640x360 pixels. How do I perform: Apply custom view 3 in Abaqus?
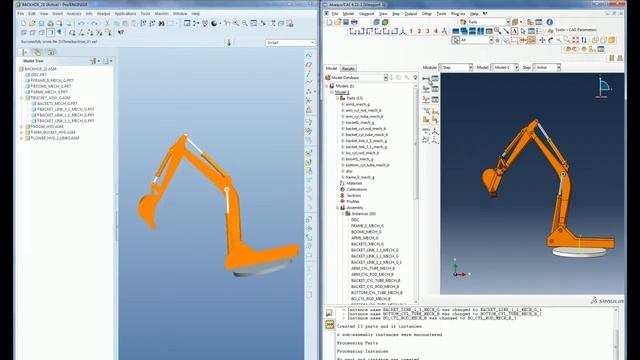point(428,31)
